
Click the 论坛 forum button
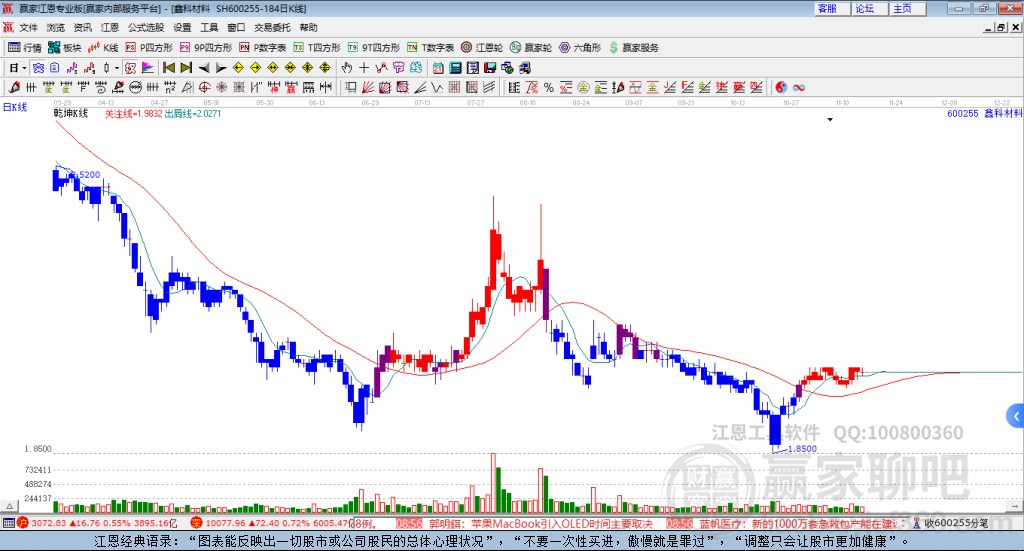click(870, 8)
